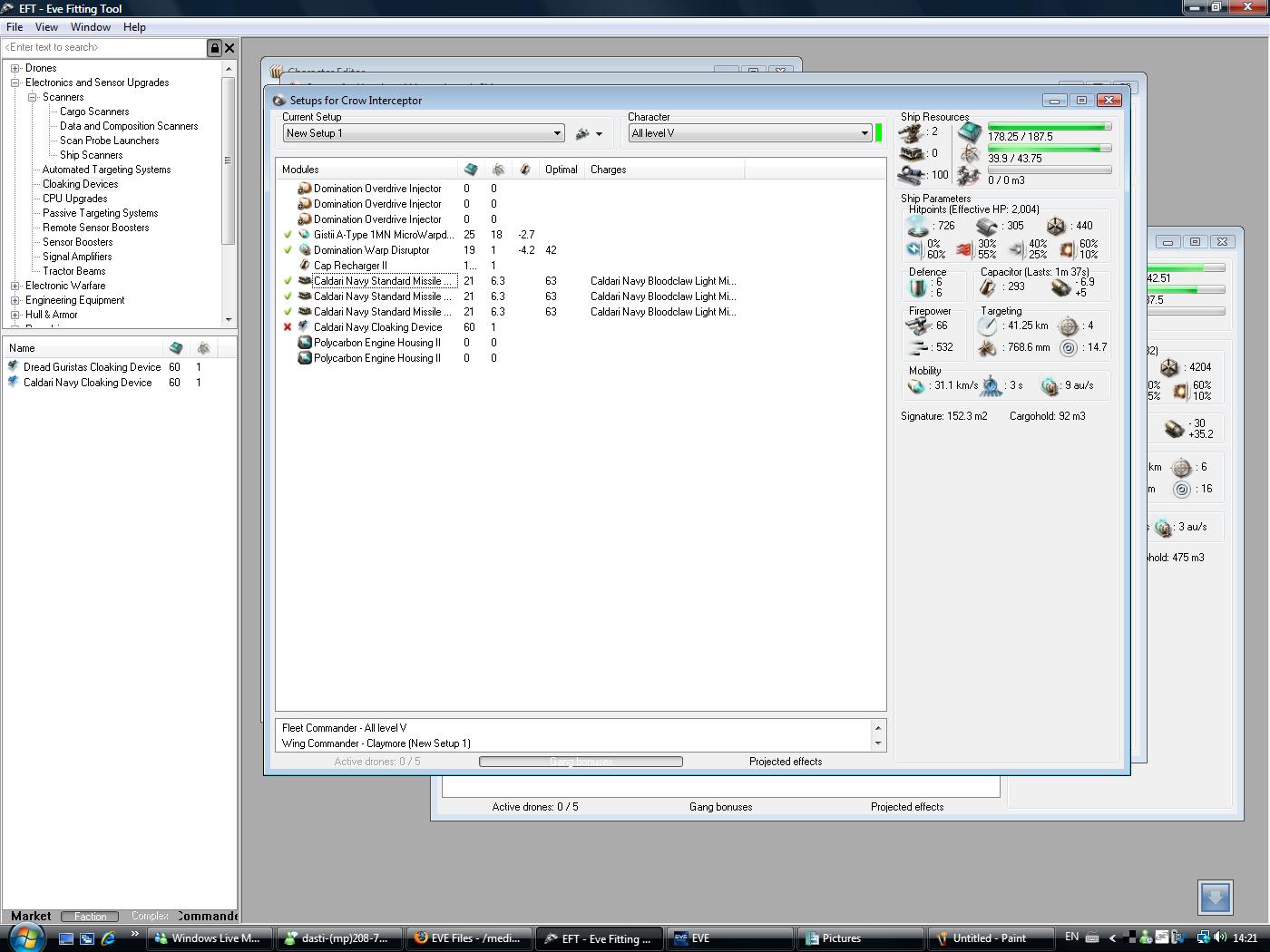
Task: Click Projected effects in the front window
Action: 786,762
